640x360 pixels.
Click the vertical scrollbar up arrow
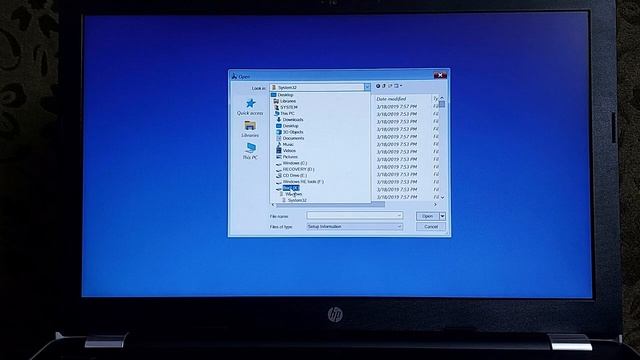pos(442,98)
